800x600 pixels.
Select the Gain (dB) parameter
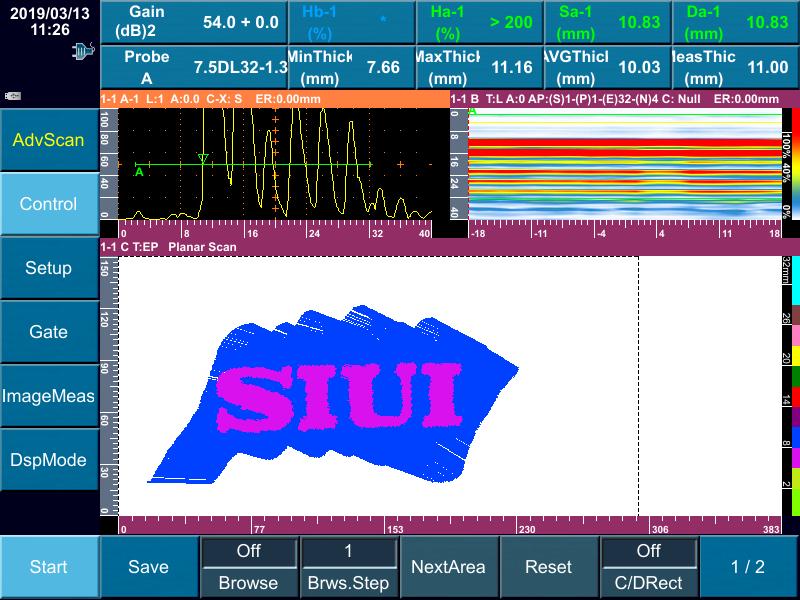click(x=194, y=22)
